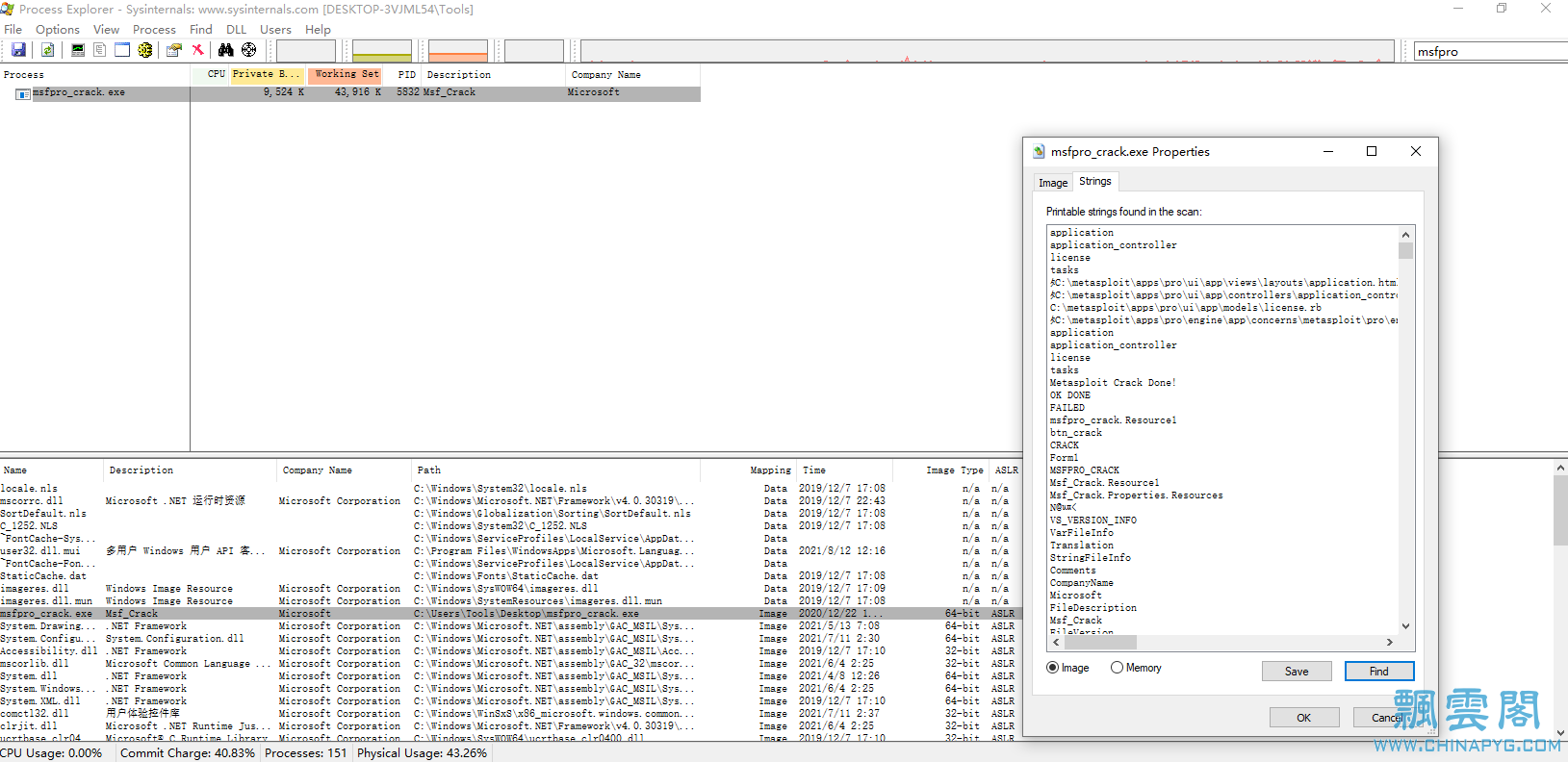Image resolution: width=1568 pixels, height=762 pixels.
Task: Click the Save toolbar icon
Action: (18, 50)
